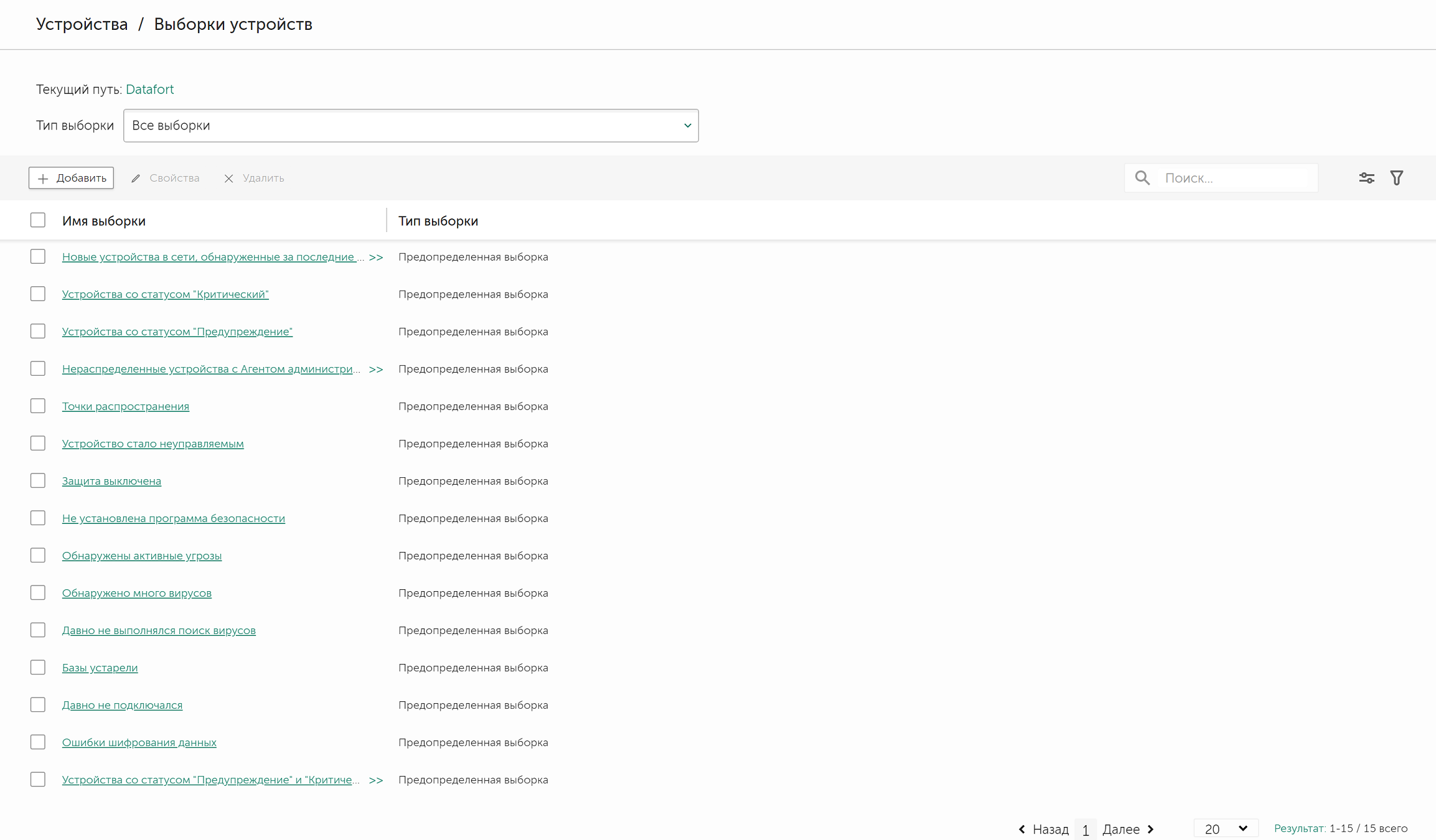The height and width of the screenshot is (840, 1436).
Task: Click the Удалить toolbar button
Action: click(x=254, y=178)
